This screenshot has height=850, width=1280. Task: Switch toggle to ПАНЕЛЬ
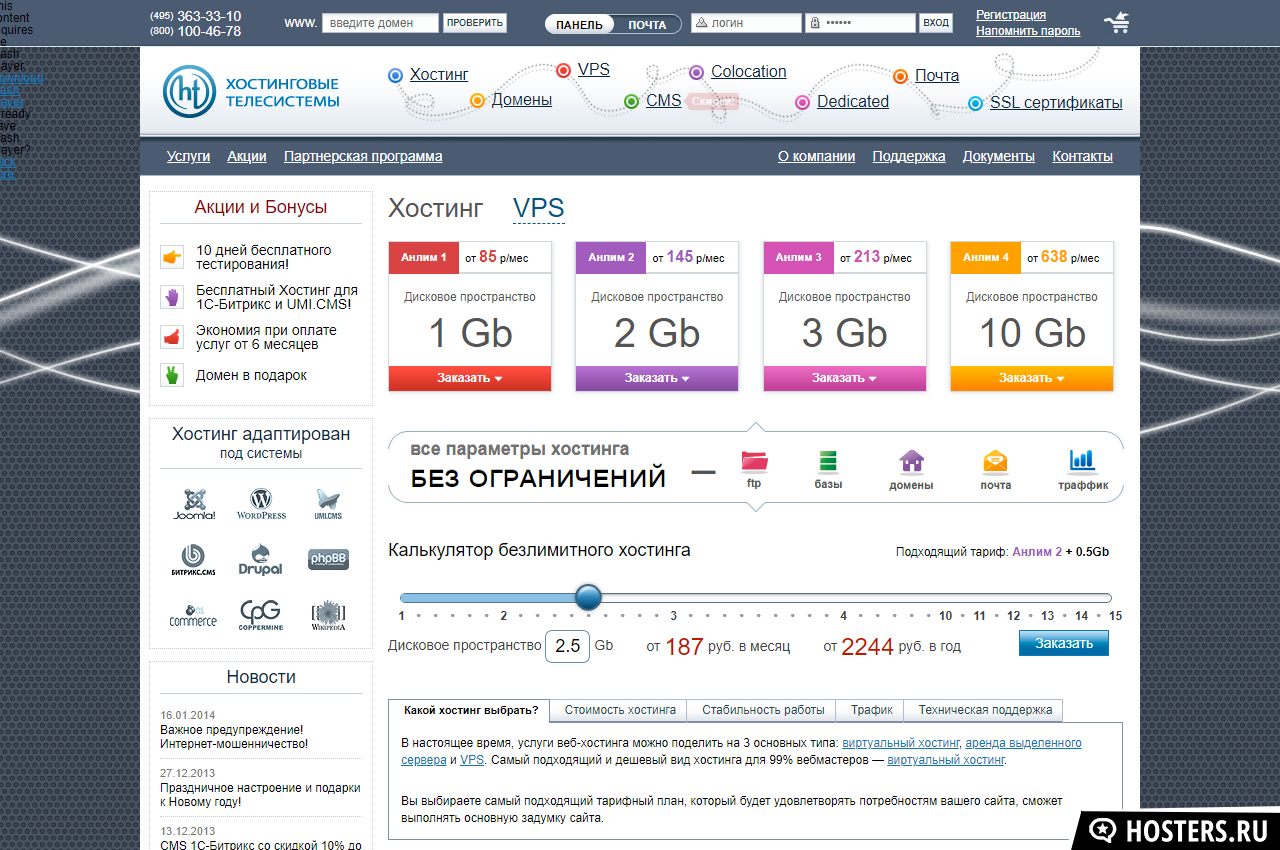click(x=579, y=25)
